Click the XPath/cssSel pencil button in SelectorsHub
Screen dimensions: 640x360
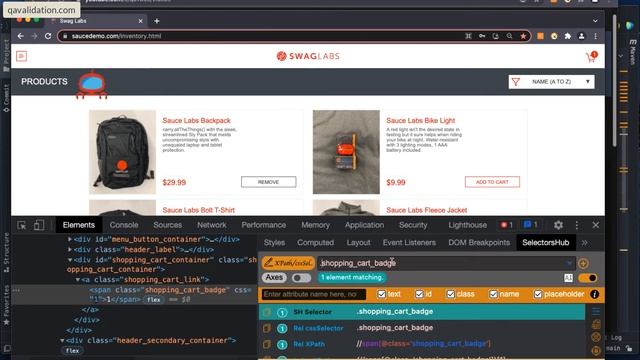click(x=288, y=263)
